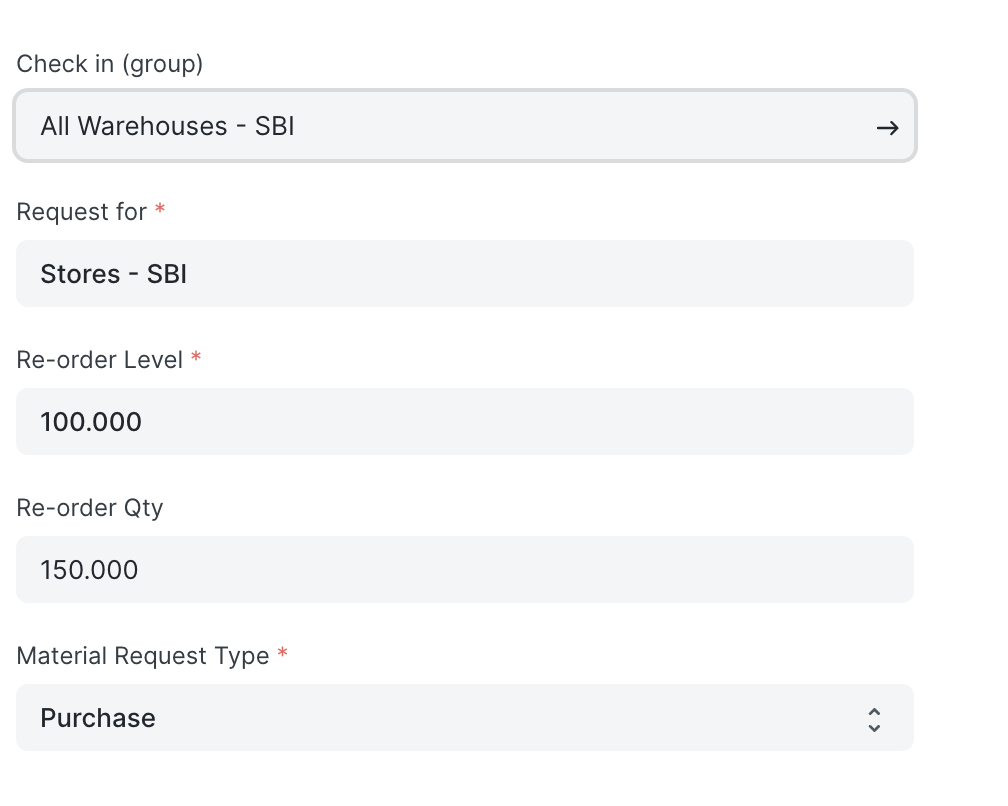Open the Material Request Type dropdown
Screen dimensions: 1008x806
[465, 718]
